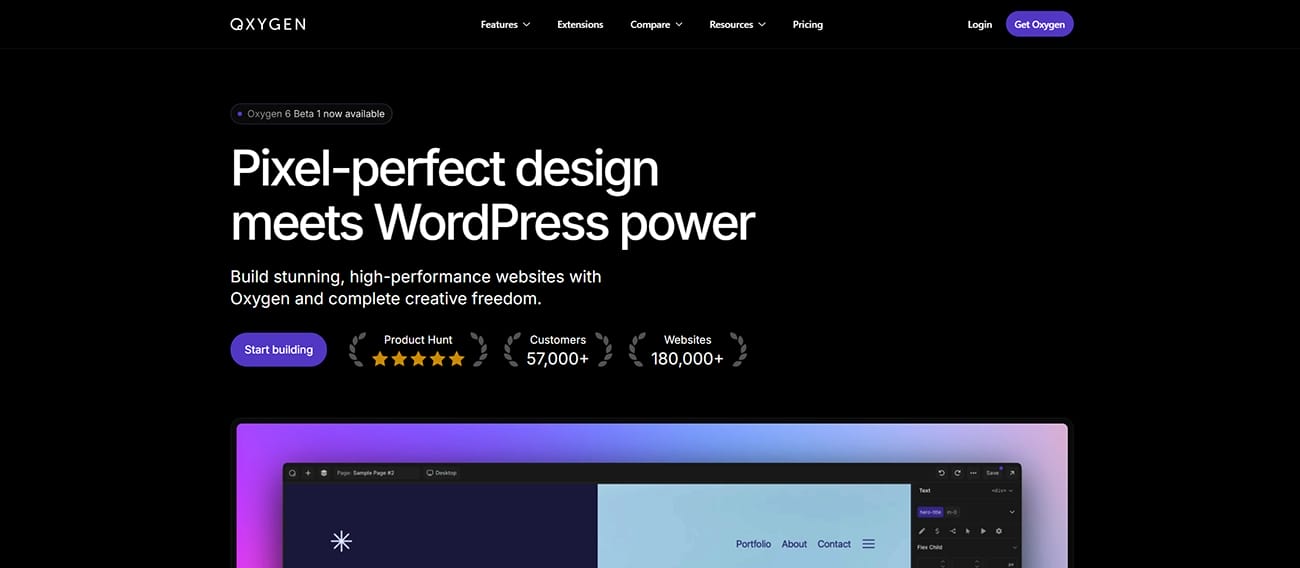Collapse the Flex Child section
The image size is (1300, 568).
tap(1015, 547)
